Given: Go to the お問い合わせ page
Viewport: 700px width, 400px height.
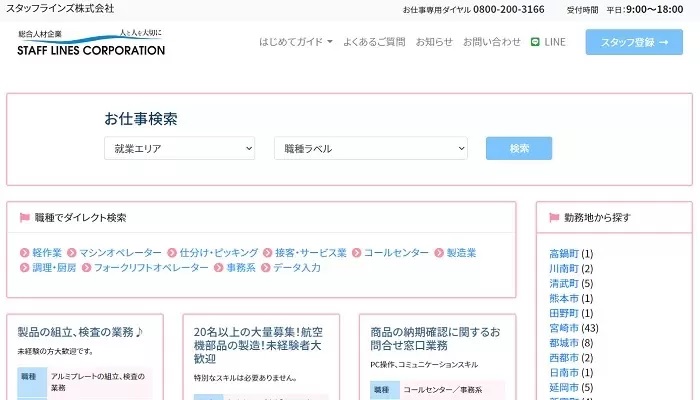Looking at the screenshot, I should coord(491,43).
